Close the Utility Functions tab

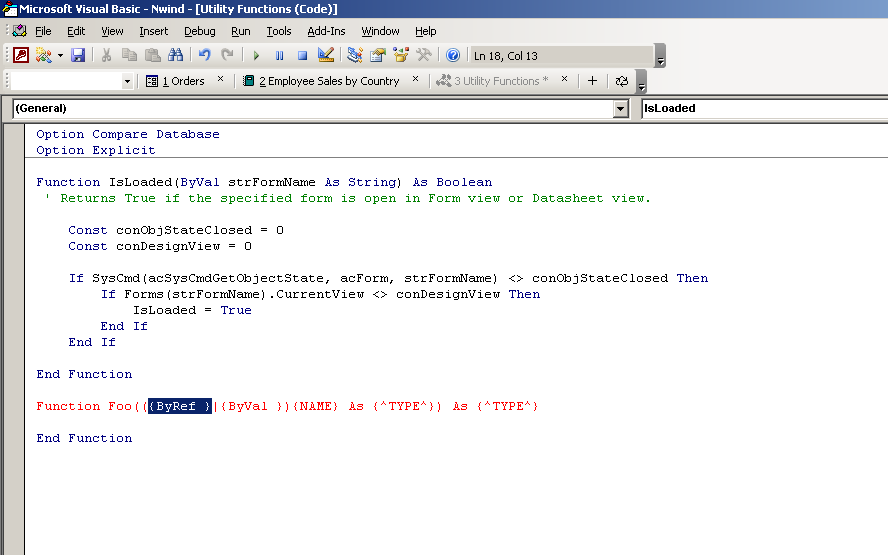coord(565,79)
